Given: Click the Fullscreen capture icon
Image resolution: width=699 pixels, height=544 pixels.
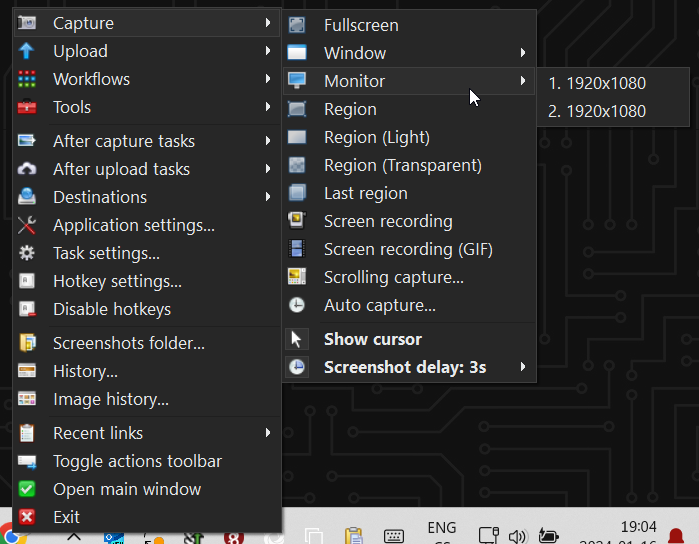Looking at the screenshot, I should point(297,25).
